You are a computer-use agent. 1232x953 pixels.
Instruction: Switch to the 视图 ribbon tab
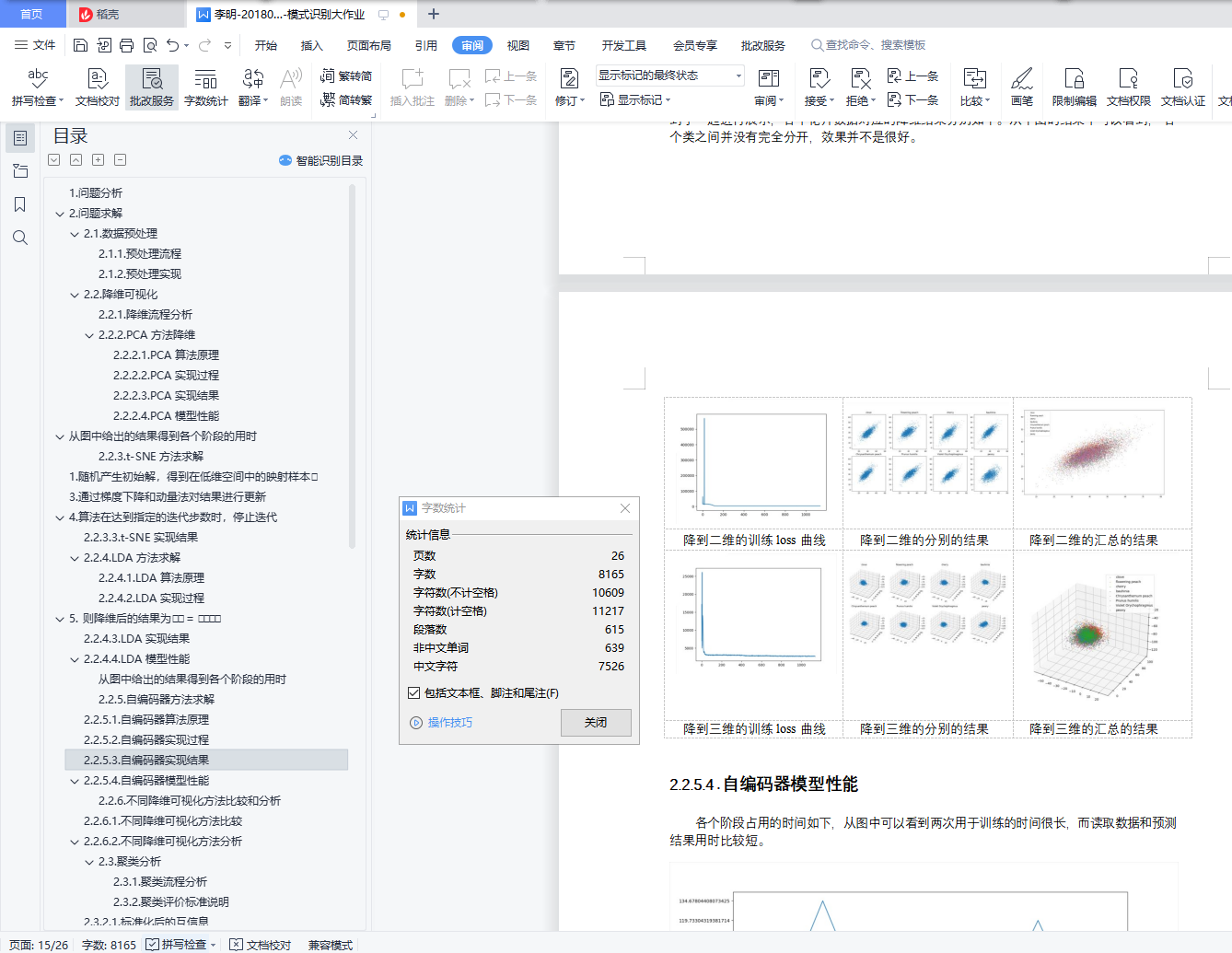tap(518, 45)
